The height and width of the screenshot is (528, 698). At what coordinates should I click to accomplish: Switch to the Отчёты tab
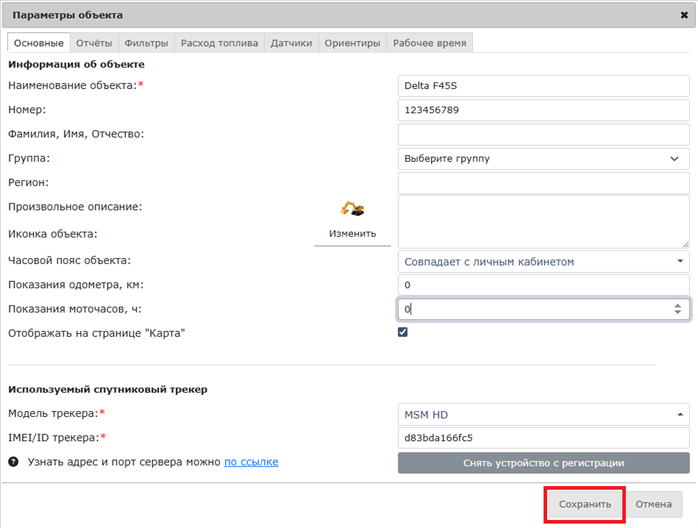pos(94,43)
